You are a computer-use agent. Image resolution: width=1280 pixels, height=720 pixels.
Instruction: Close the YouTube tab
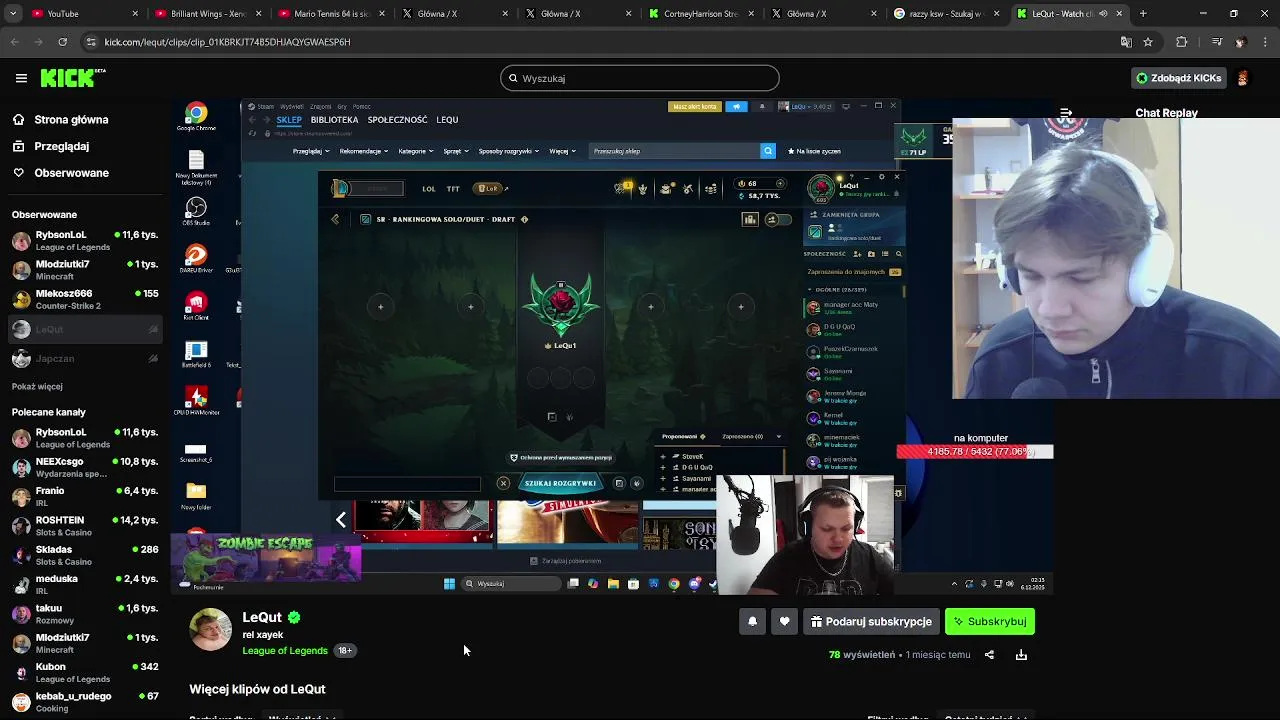coord(135,14)
